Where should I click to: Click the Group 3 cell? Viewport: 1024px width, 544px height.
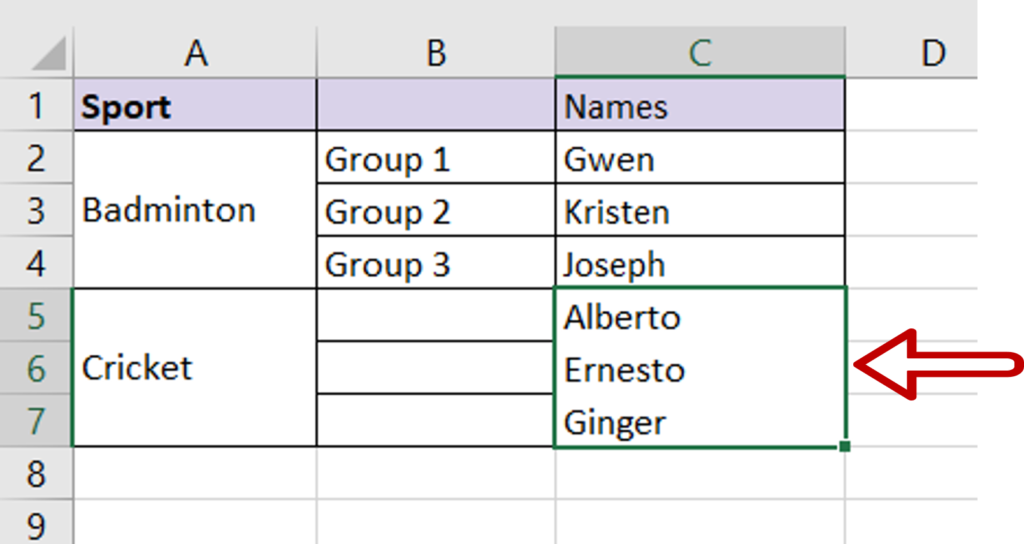(x=436, y=263)
